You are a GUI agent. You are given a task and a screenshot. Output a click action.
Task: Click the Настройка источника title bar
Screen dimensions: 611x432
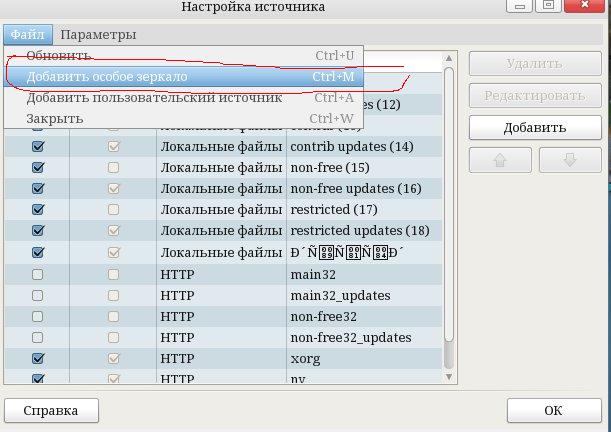253,7
